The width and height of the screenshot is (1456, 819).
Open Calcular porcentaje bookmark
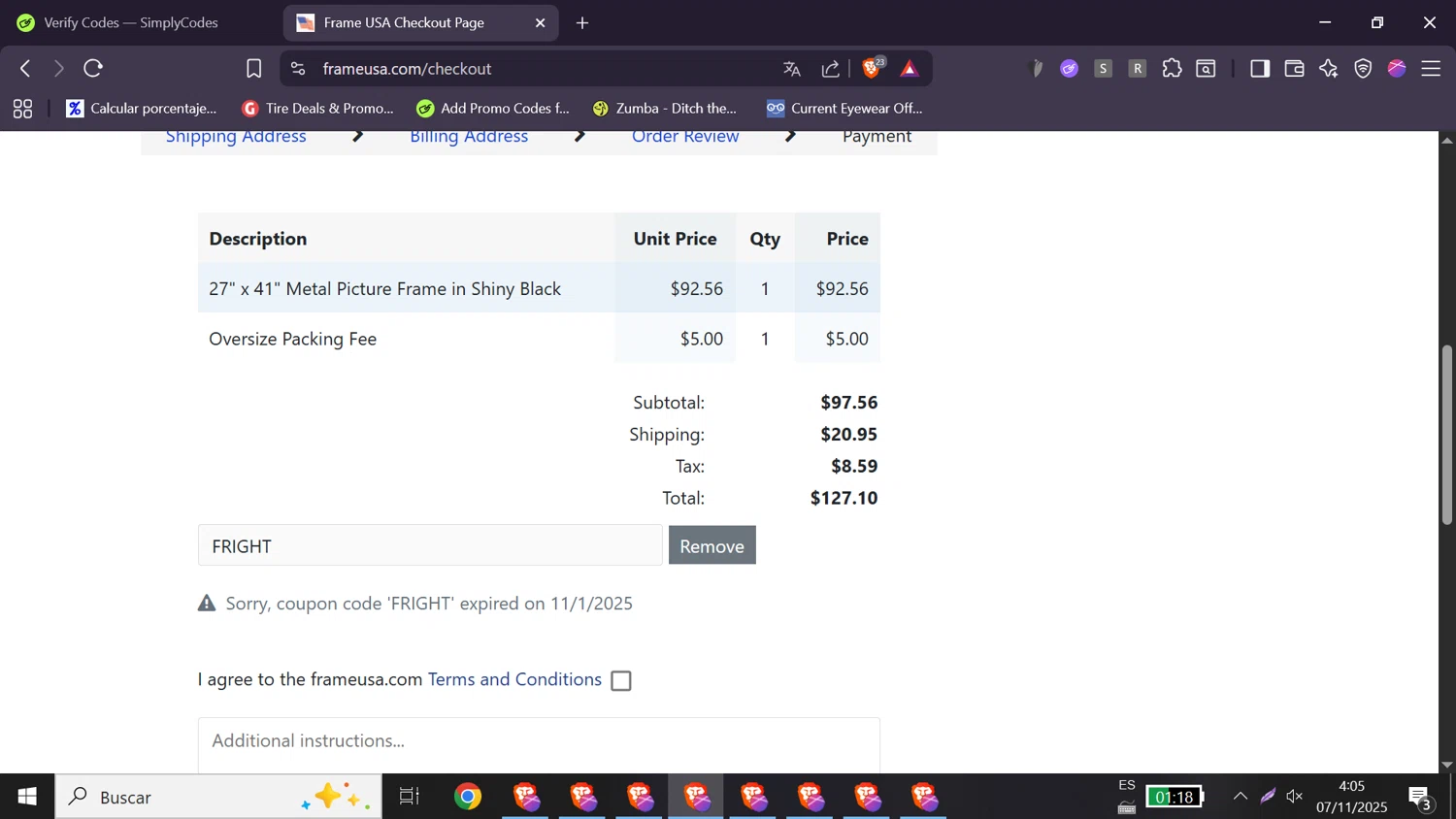[142, 108]
